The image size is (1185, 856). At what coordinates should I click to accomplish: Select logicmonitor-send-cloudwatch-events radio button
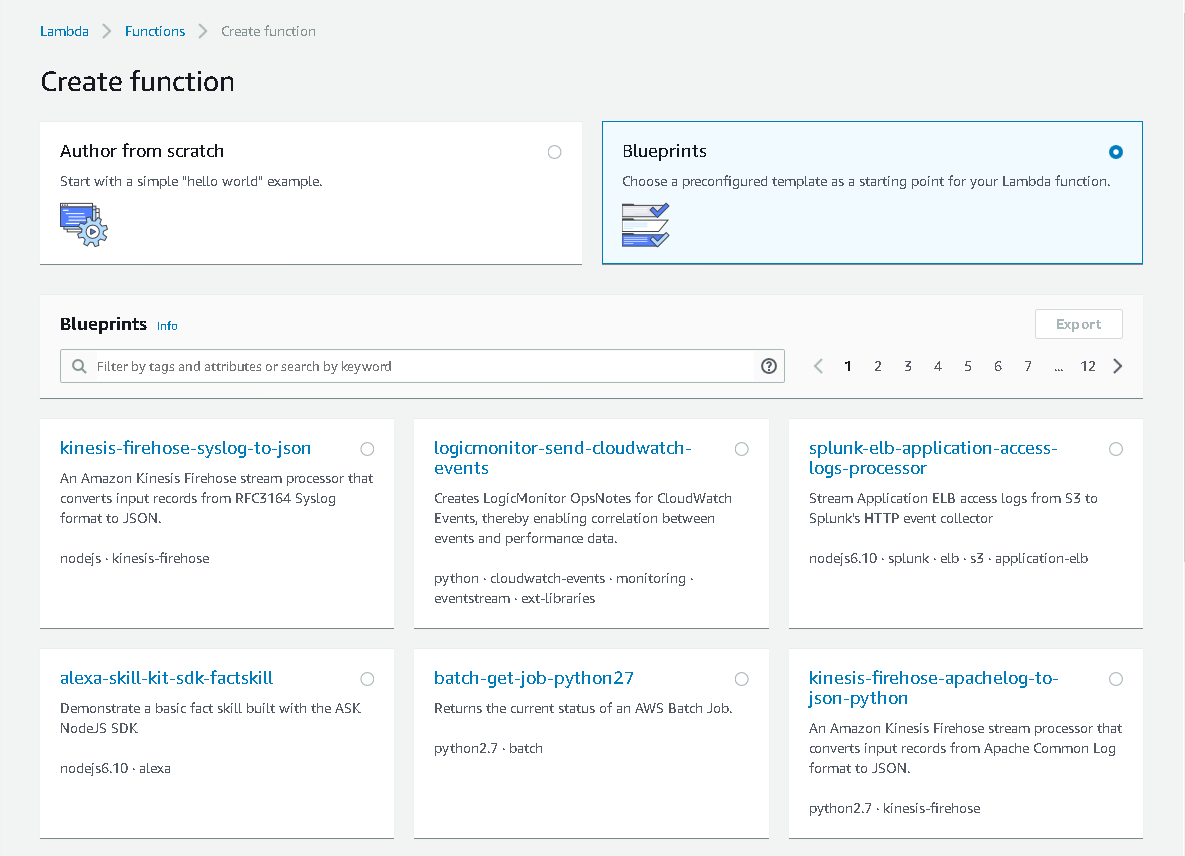pos(741,449)
